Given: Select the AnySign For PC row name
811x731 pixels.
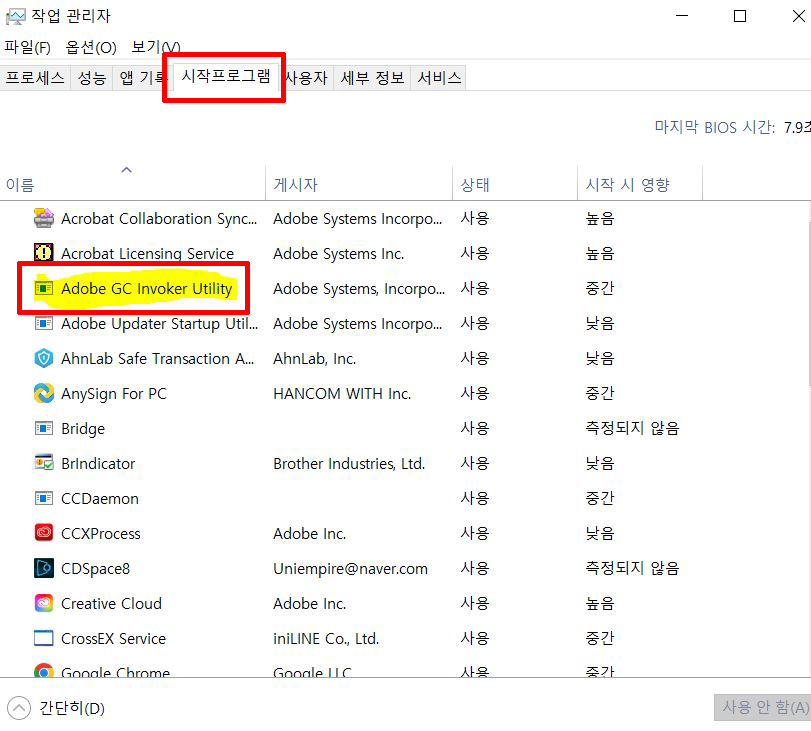Looking at the screenshot, I should click(x=114, y=394).
